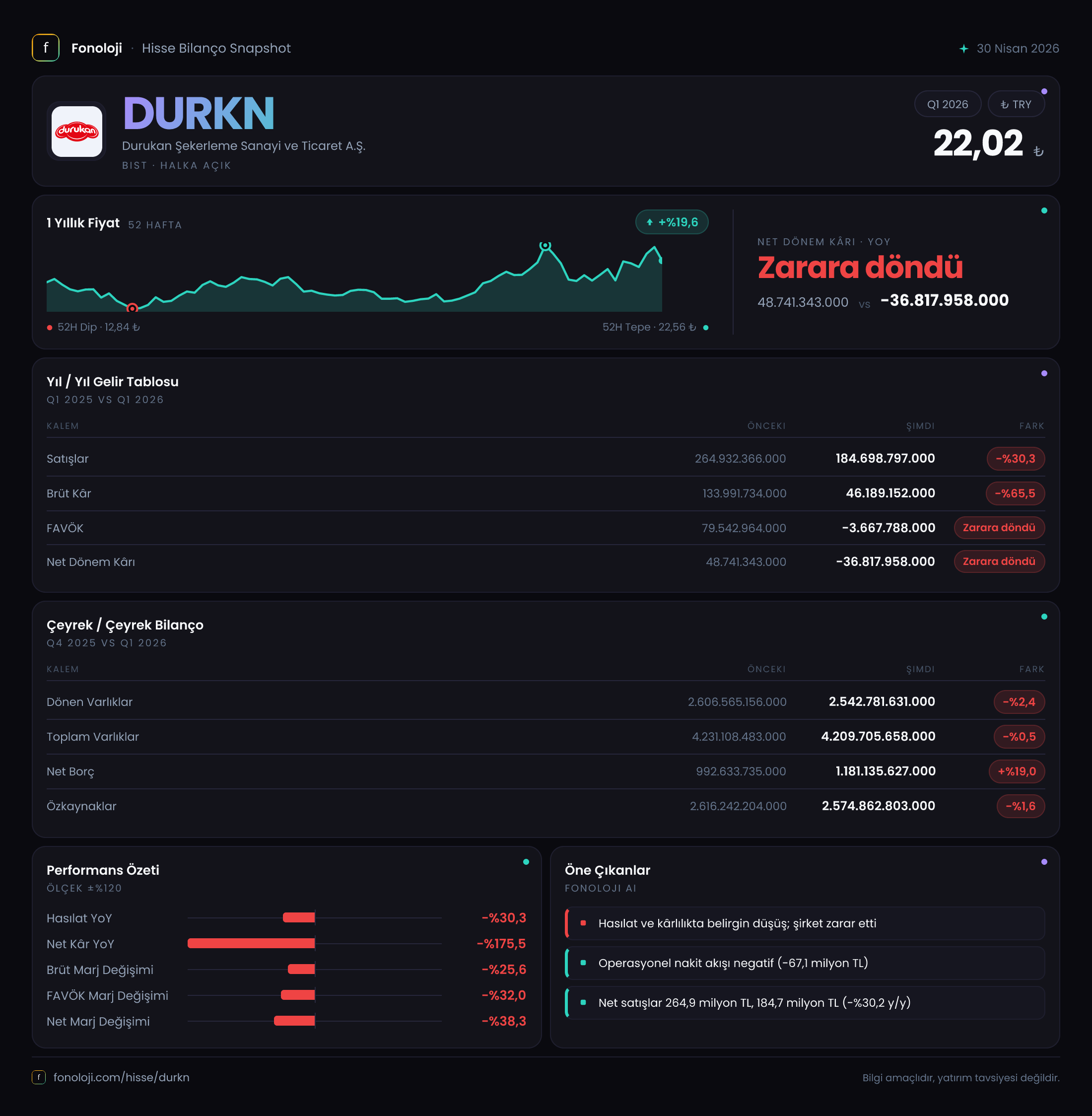Click the 'Net satışlar 264,9 milyon TL' highlight

[x=805, y=1002]
